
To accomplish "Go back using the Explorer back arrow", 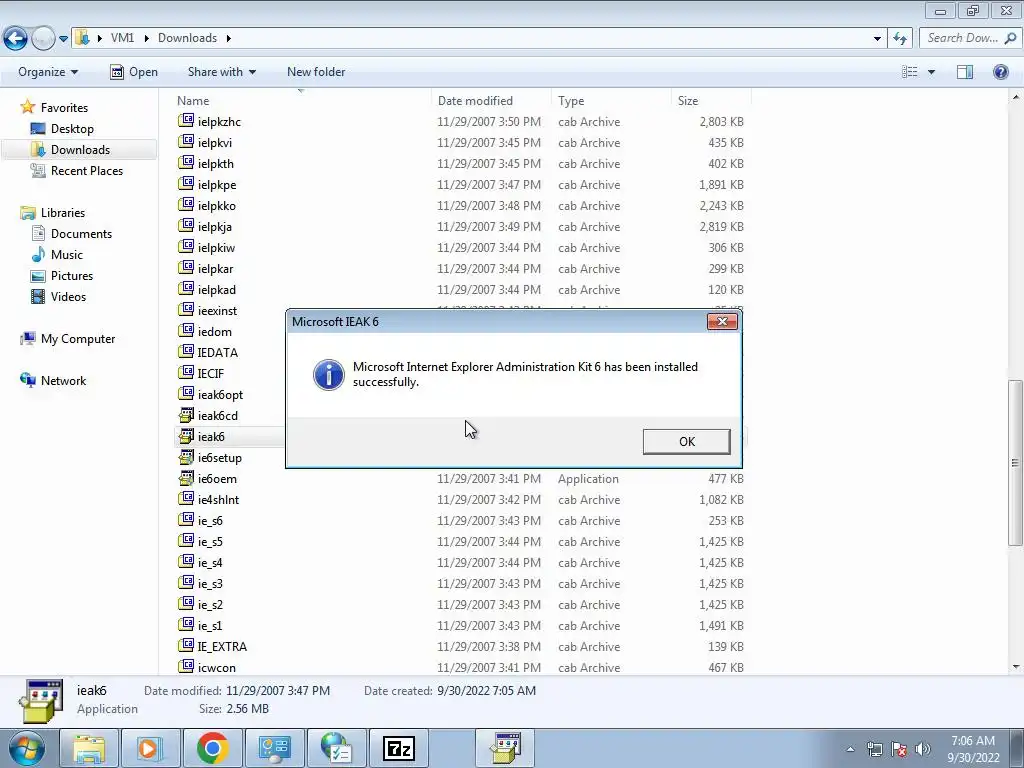I will tap(16, 38).
